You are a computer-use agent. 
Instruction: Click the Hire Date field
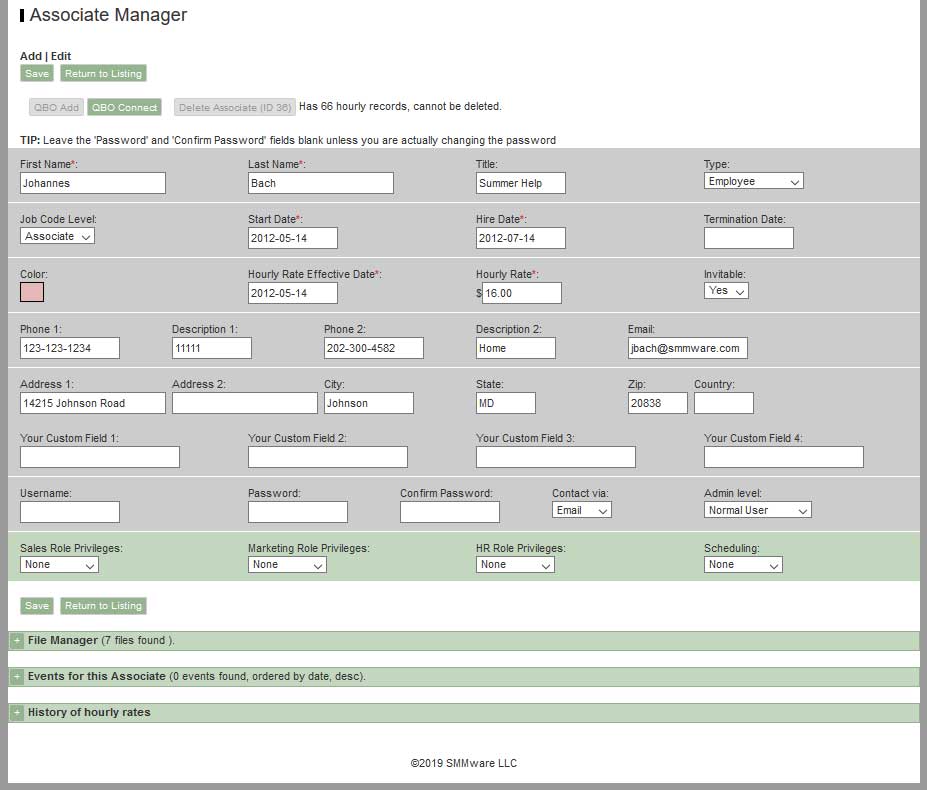point(520,238)
